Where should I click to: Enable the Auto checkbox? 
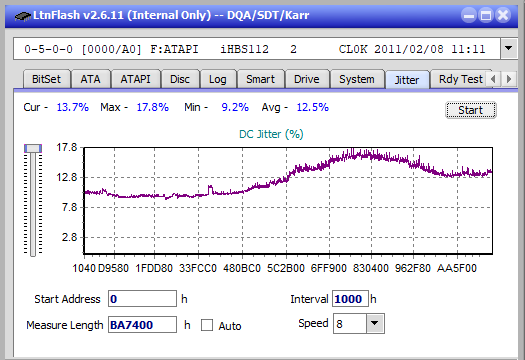[207, 325]
